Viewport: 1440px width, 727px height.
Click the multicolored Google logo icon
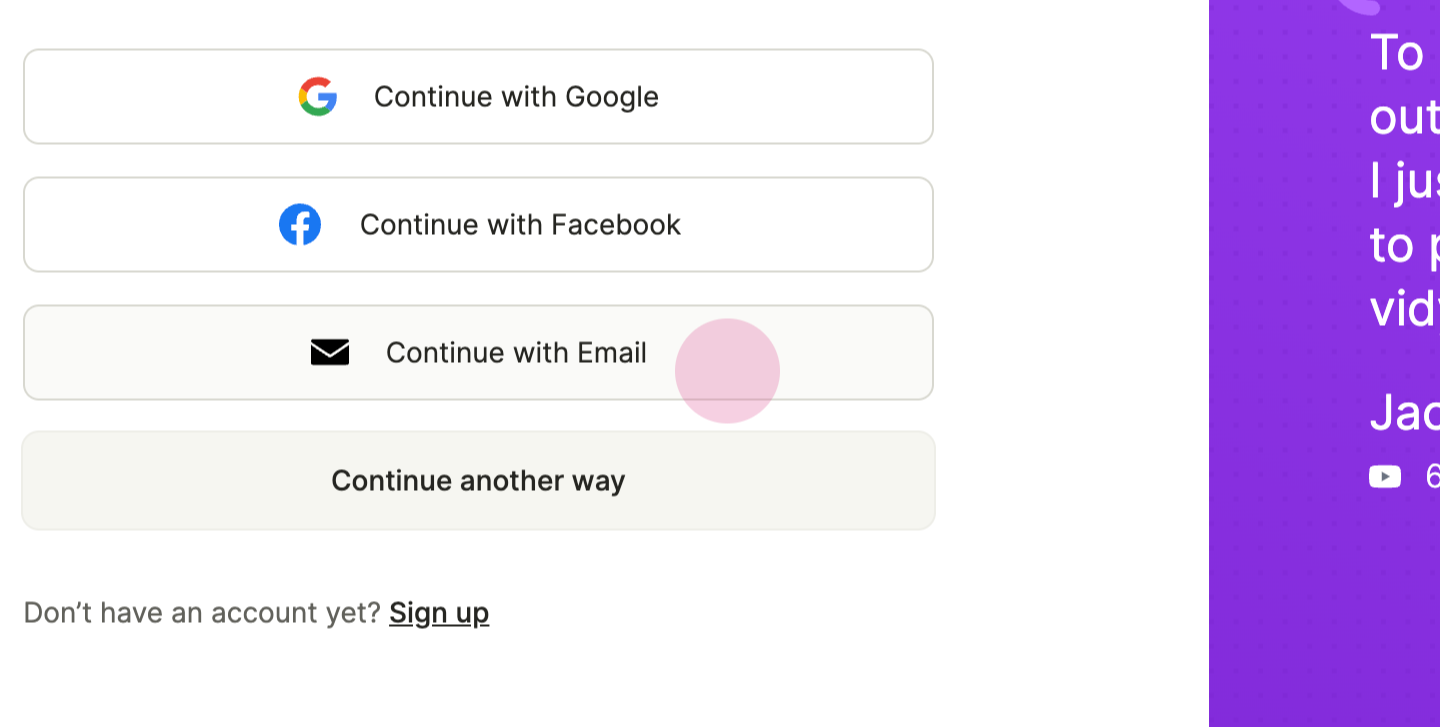coord(318,96)
